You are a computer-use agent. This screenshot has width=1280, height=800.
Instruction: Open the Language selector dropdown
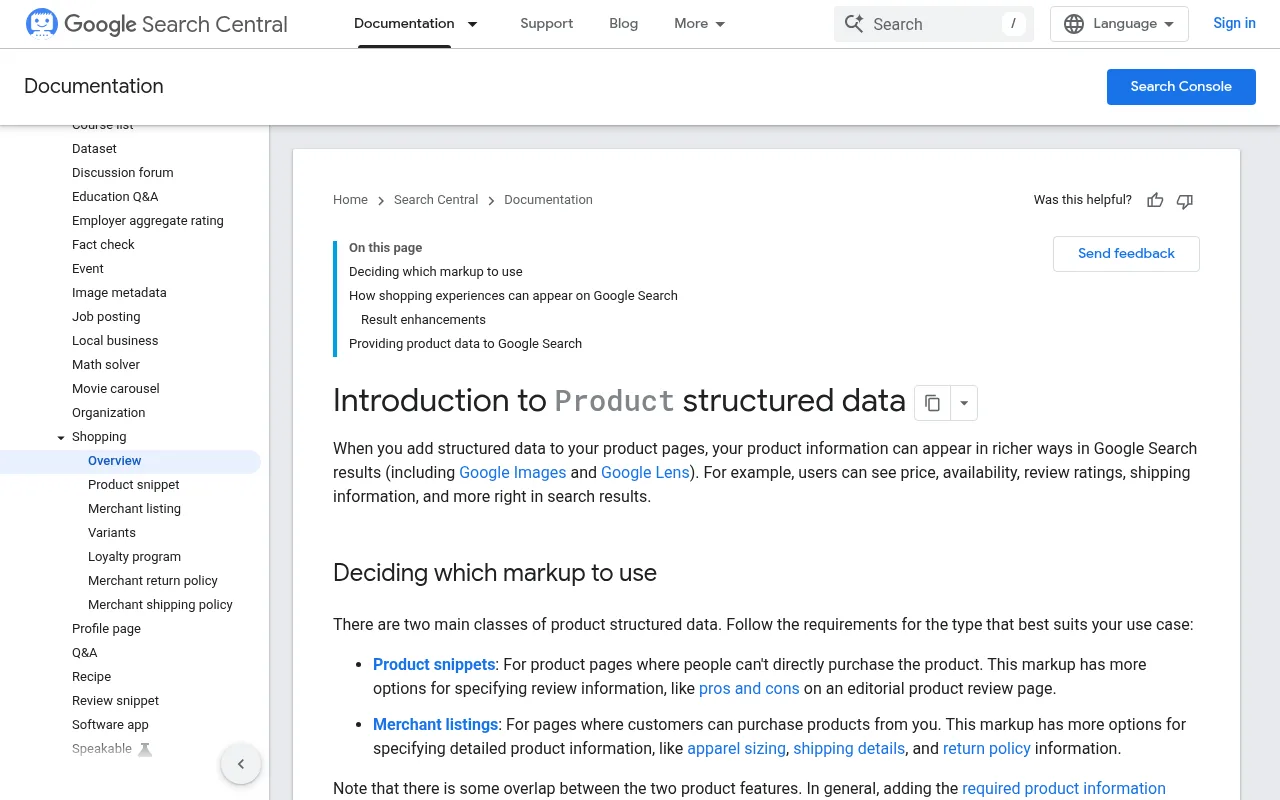(1119, 24)
